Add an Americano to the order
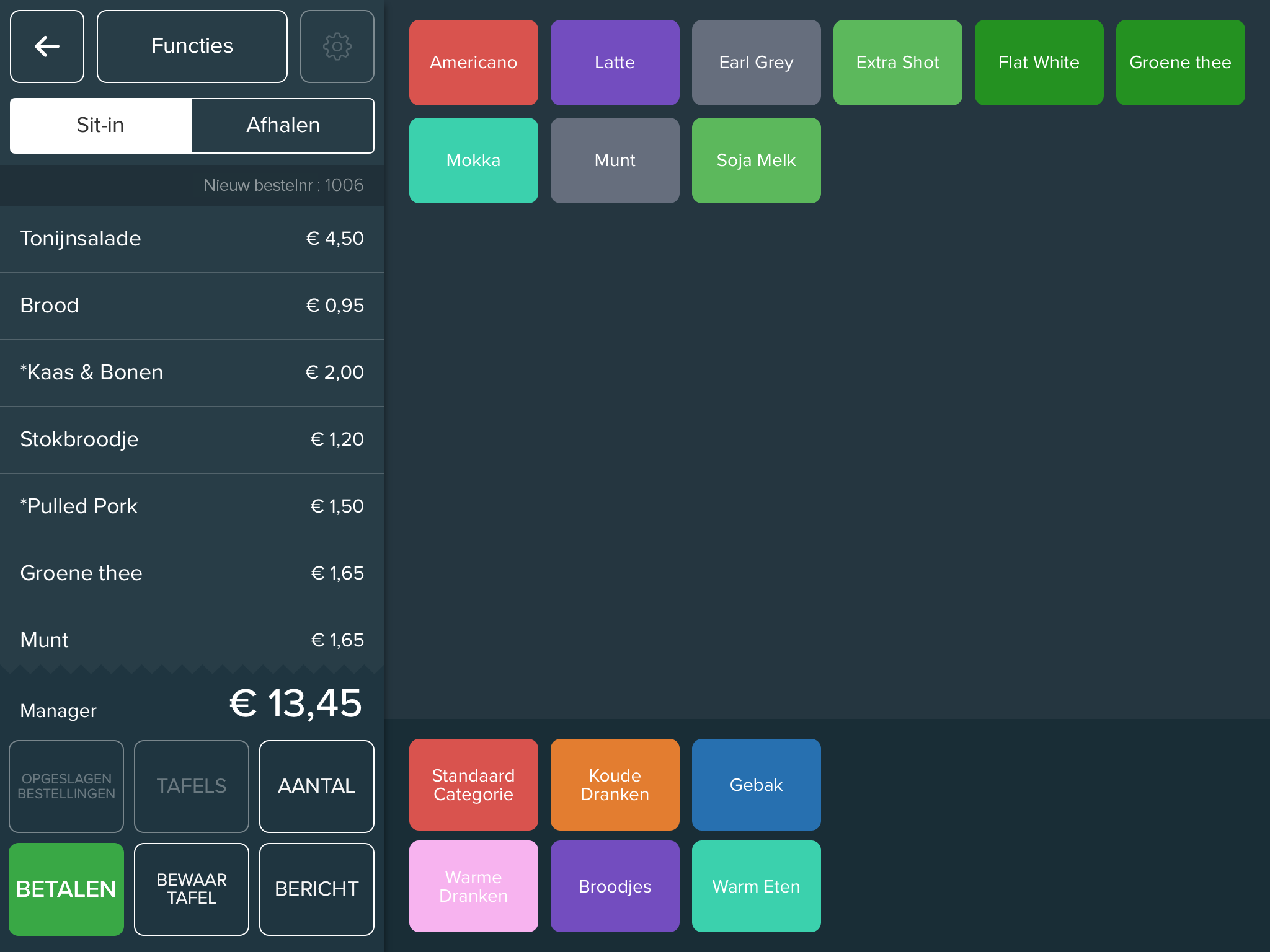This screenshot has width=1270, height=952. coord(473,63)
